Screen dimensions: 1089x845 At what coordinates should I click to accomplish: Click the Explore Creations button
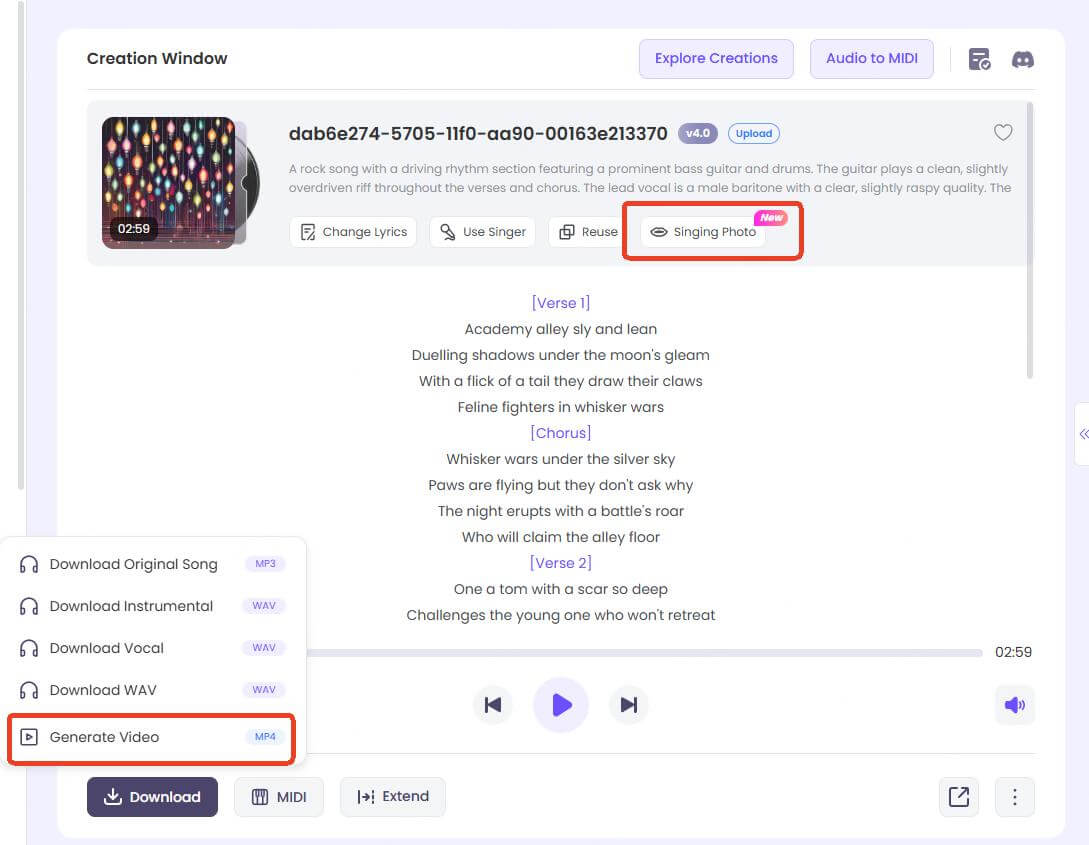(716, 59)
